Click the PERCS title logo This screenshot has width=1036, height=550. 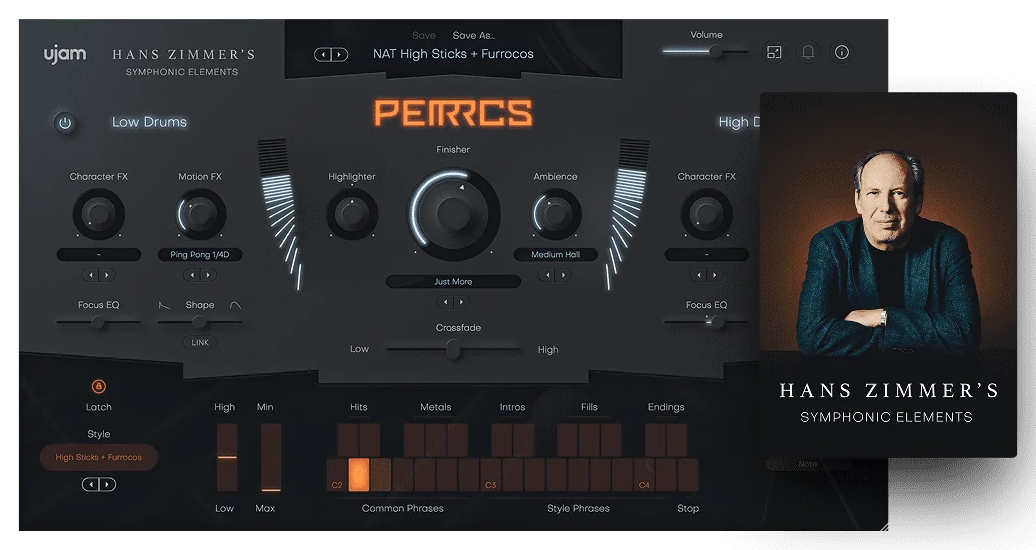(x=453, y=113)
